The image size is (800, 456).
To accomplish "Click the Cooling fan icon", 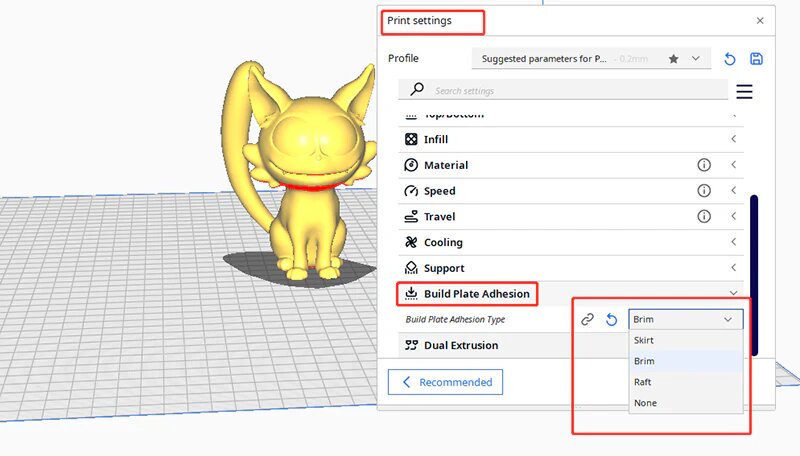I will click(x=411, y=242).
